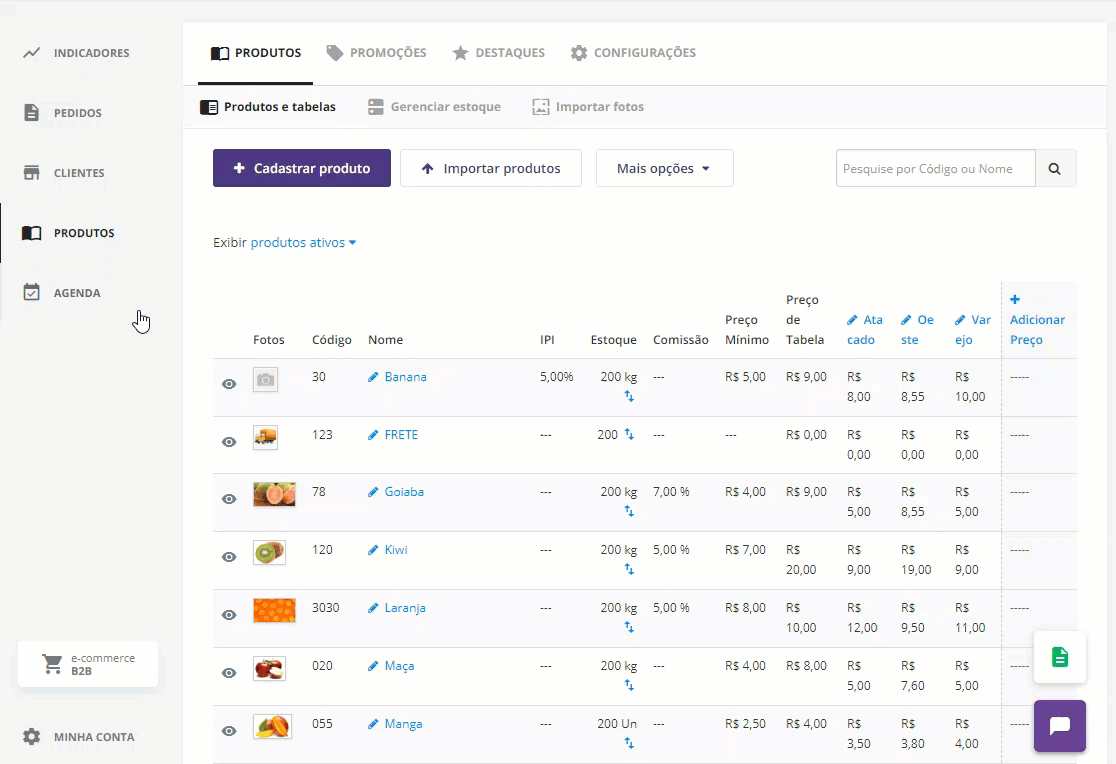Click the green document icon button
The image size is (1116, 764).
pyautogui.click(x=1059, y=657)
